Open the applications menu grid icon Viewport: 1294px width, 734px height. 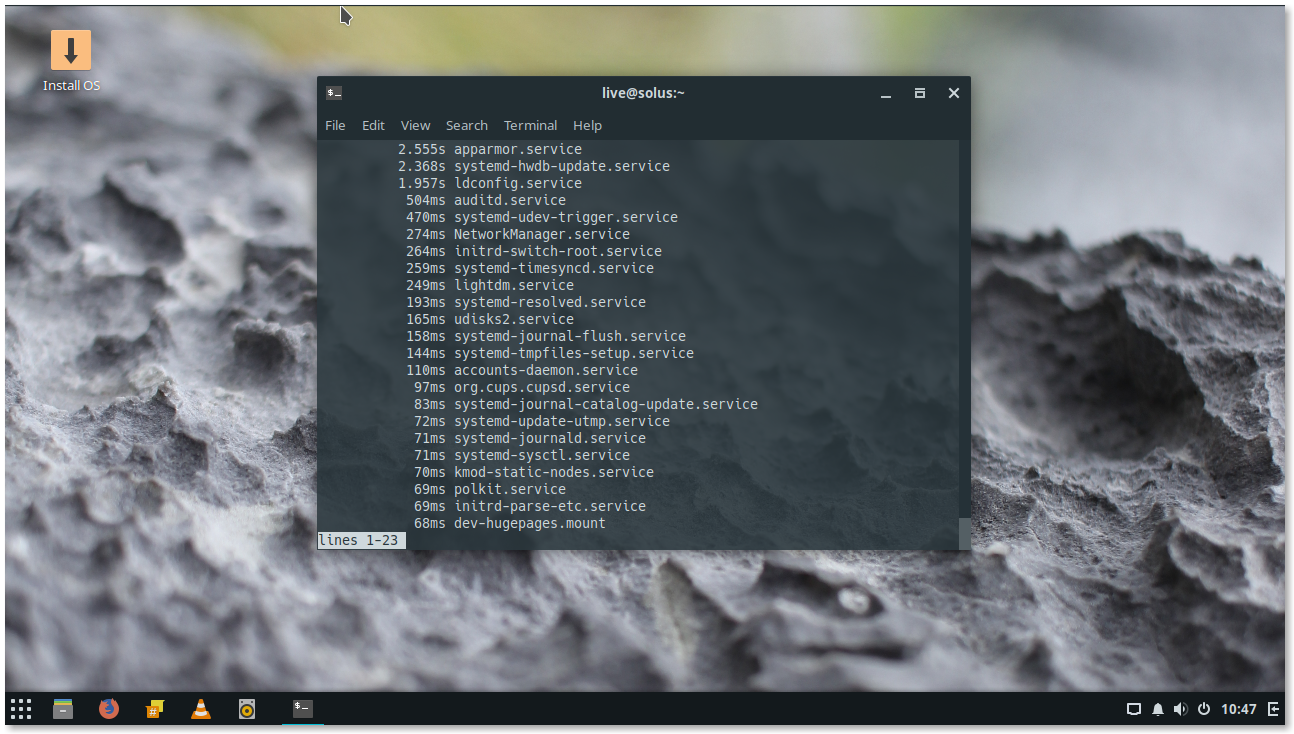tap(21, 709)
